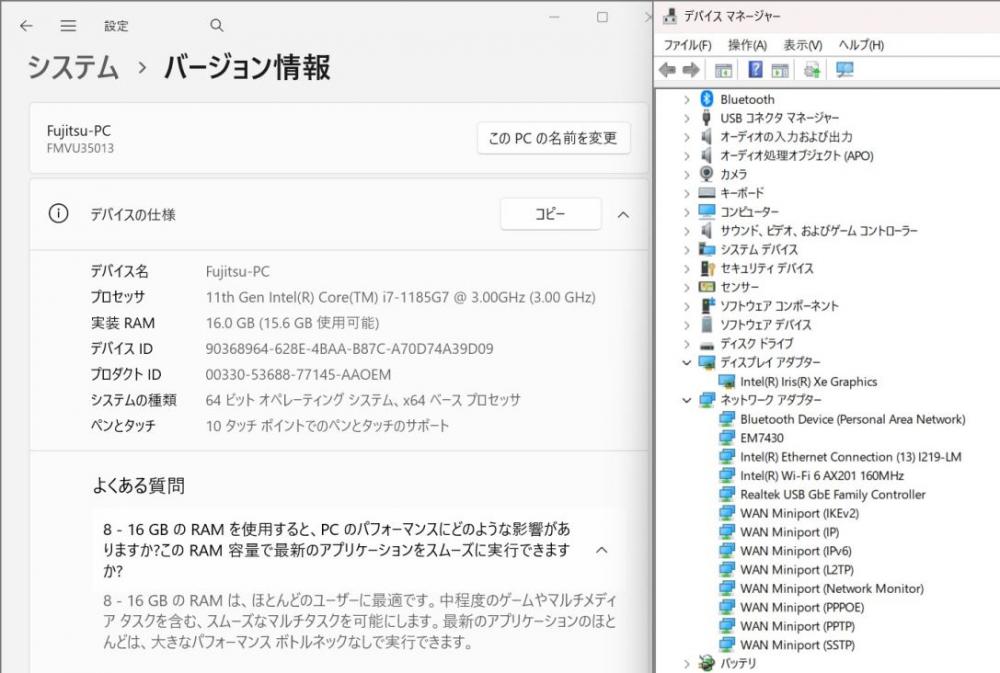
Task: Click この PC の名前を変更 button
Action: click(553, 138)
